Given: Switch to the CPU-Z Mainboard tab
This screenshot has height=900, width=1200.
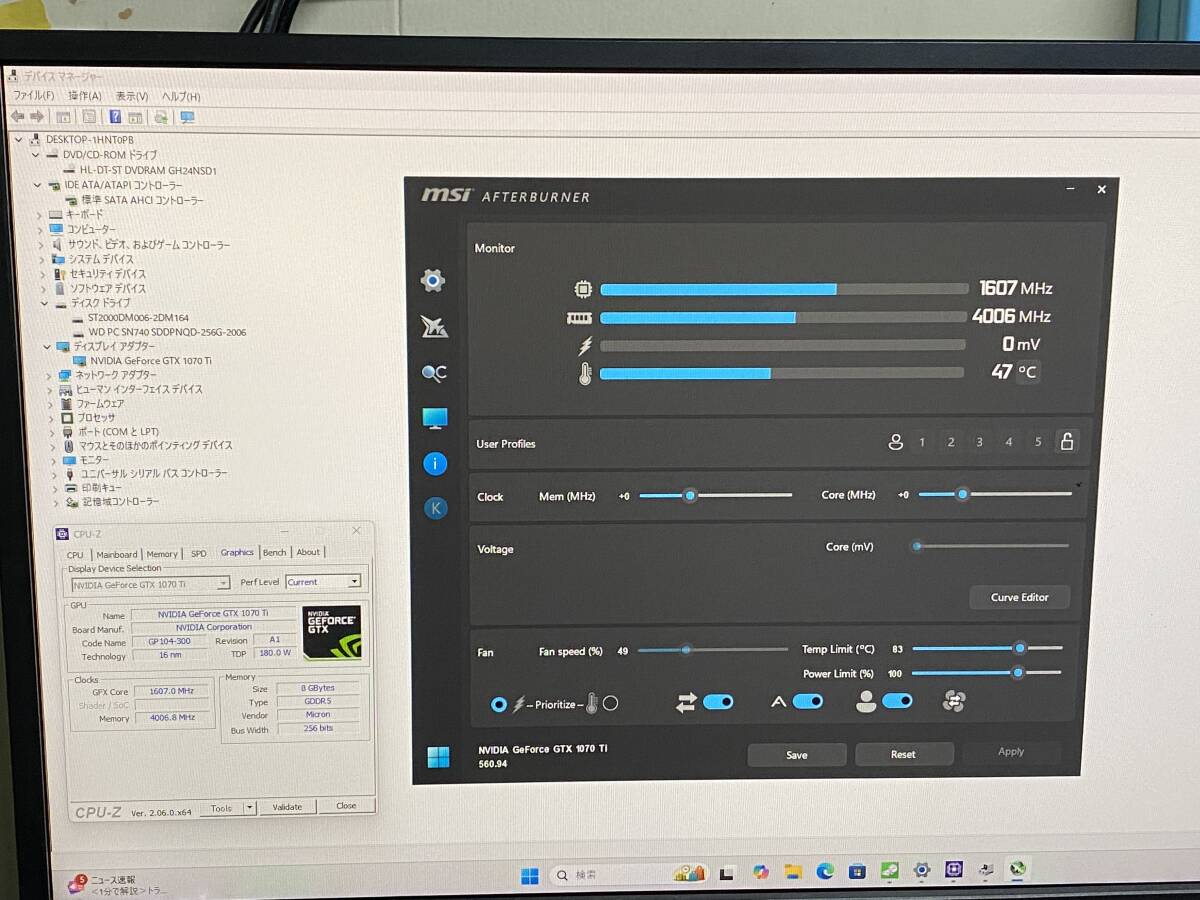Looking at the screenshot, I should (x=117, y=554).
